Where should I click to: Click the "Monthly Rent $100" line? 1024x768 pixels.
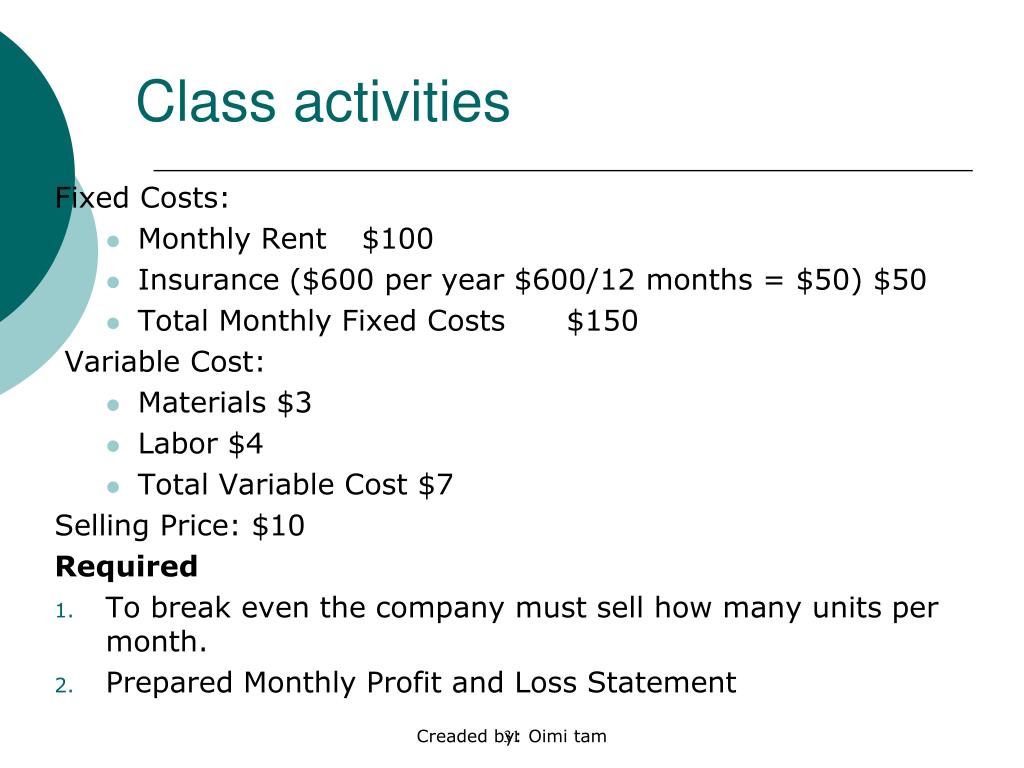[x=285, y=239]
